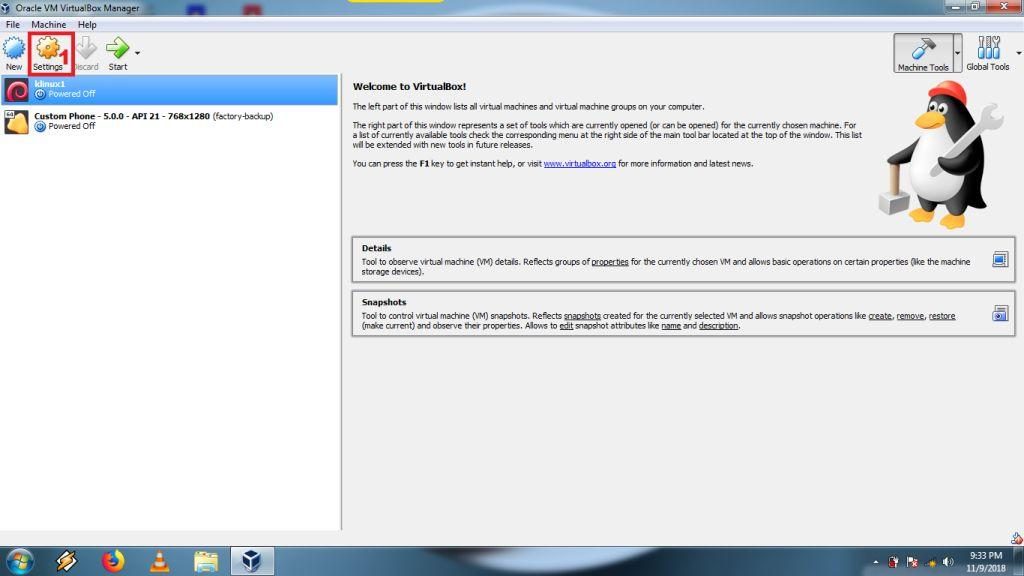Viewport: 1024px width, 576px height.
Task: Click the remove link in Snapshots
Action: pyautogui.click(x=910, y=316)
